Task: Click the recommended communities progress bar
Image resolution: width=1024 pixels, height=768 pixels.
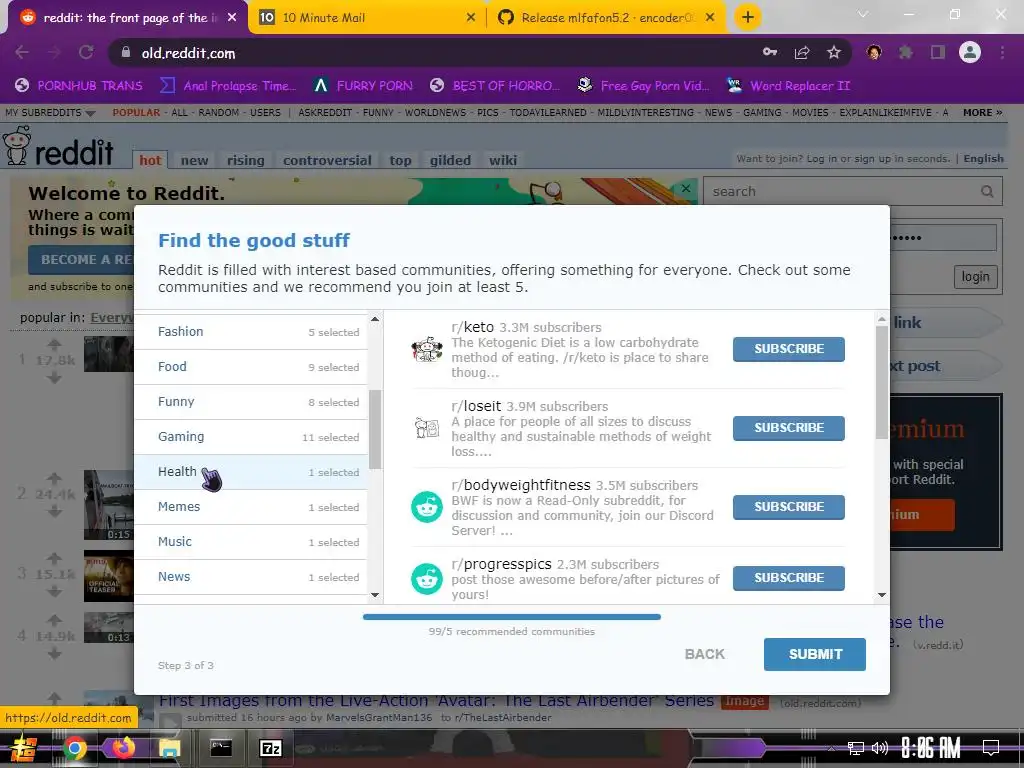Action: click(512, 616)
